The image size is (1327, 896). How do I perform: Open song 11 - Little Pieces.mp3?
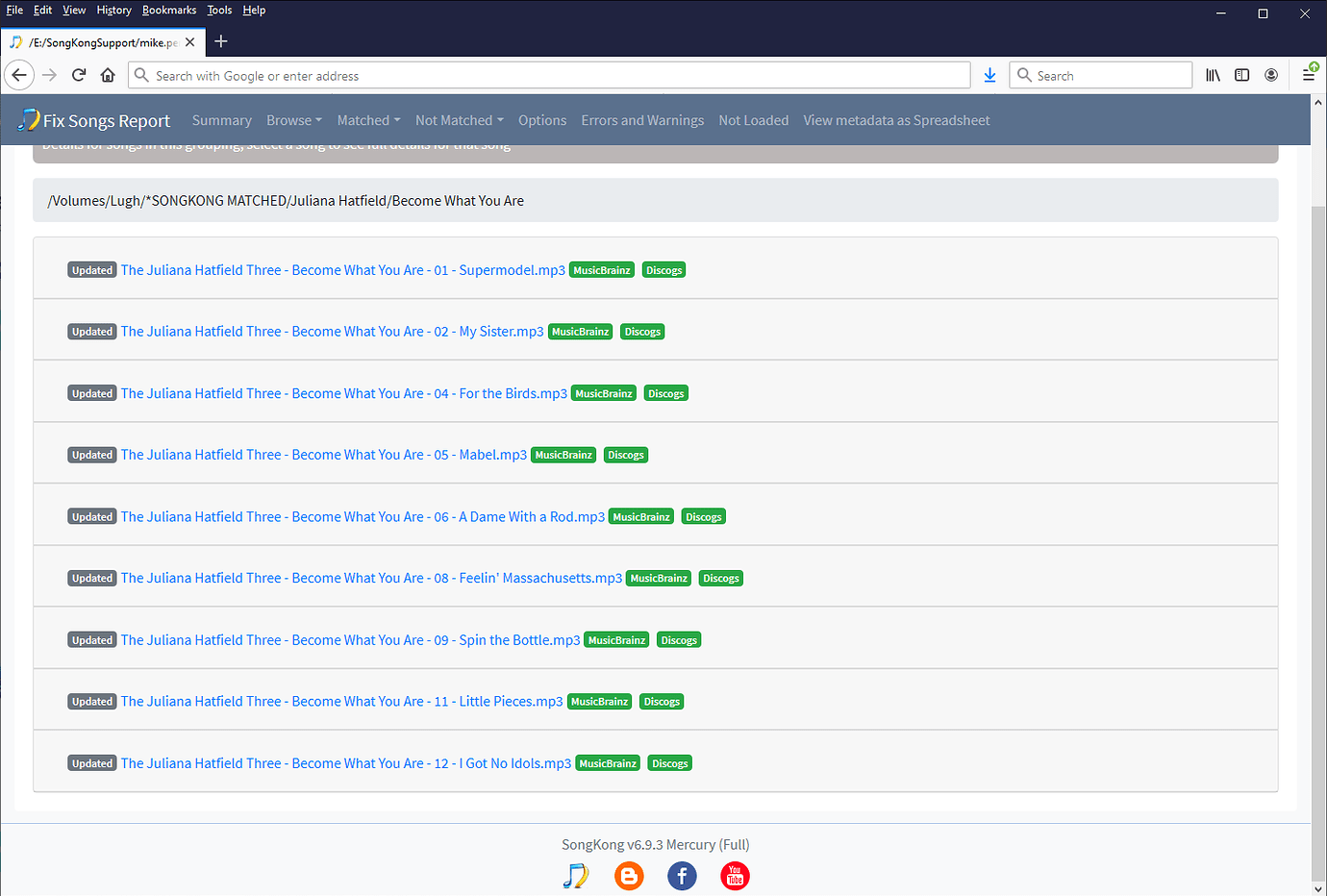coord(341,702)
